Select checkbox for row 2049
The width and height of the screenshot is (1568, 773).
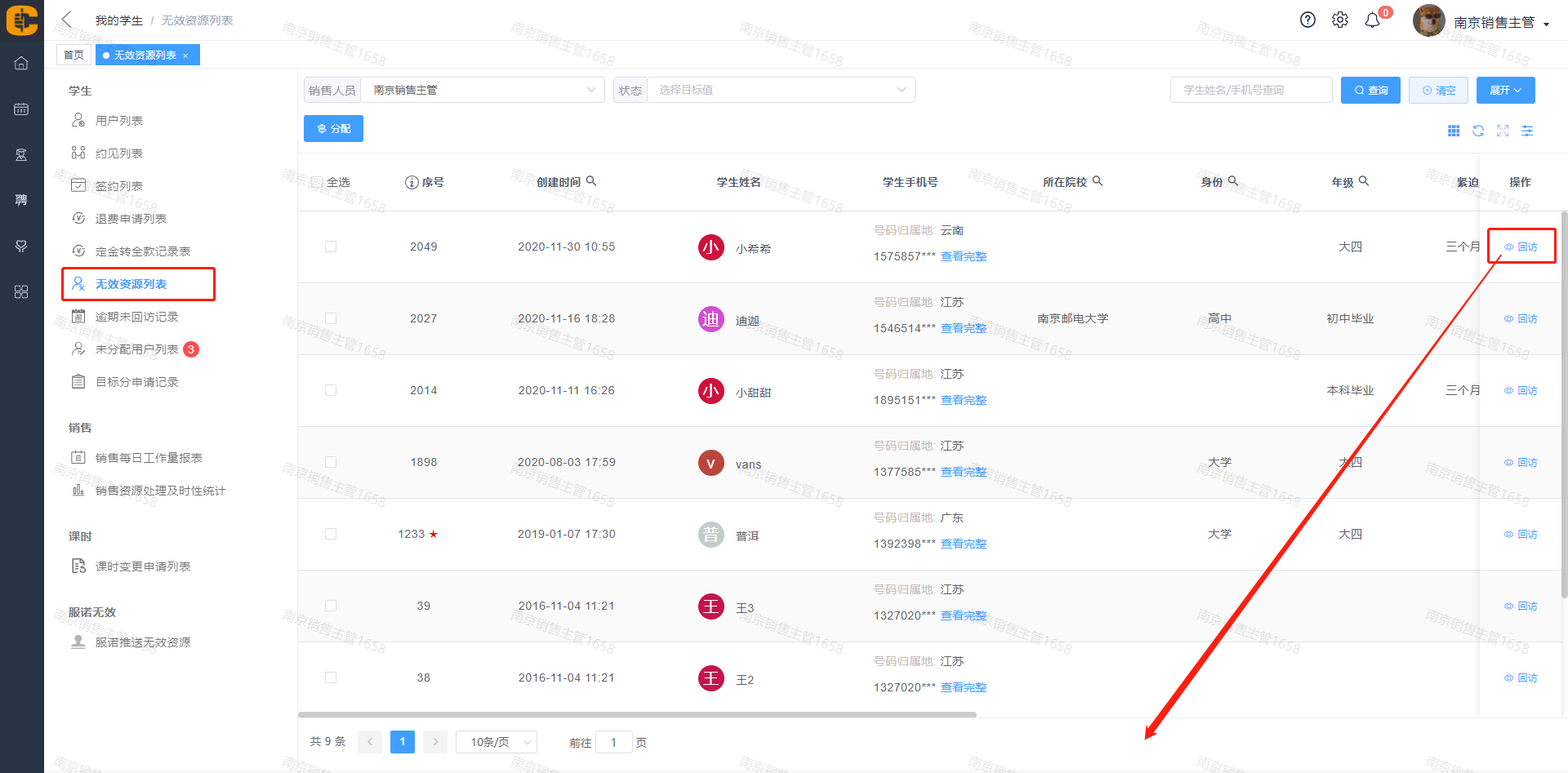(x=331, y=247)
